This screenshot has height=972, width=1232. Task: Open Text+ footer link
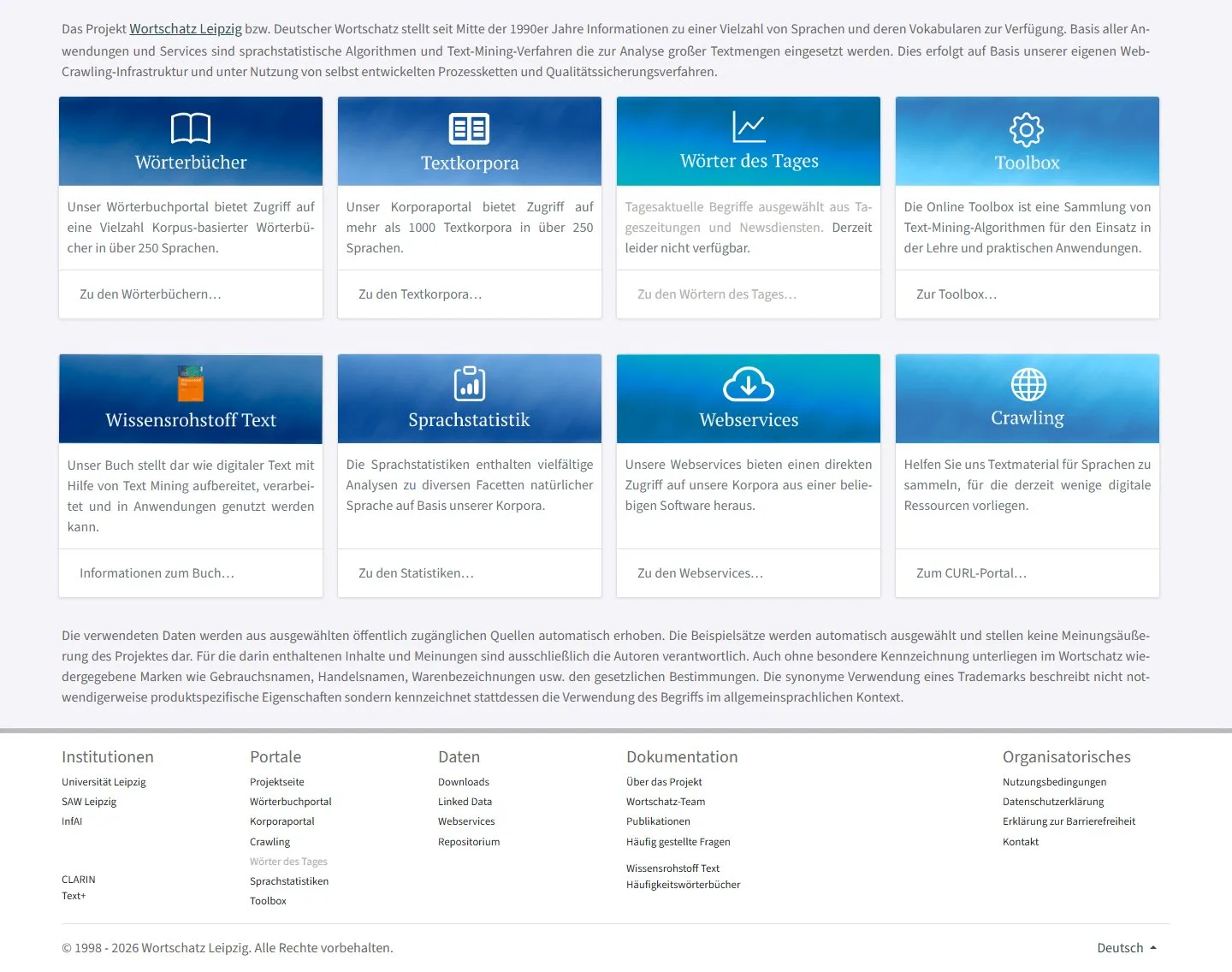point(74,896)
